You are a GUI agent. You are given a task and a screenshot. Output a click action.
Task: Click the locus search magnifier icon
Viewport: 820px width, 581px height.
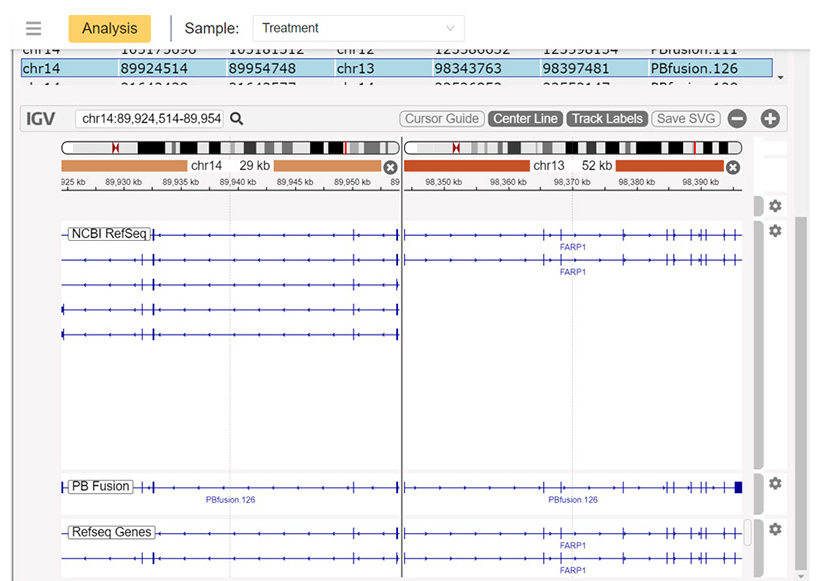tap(237, 119)
